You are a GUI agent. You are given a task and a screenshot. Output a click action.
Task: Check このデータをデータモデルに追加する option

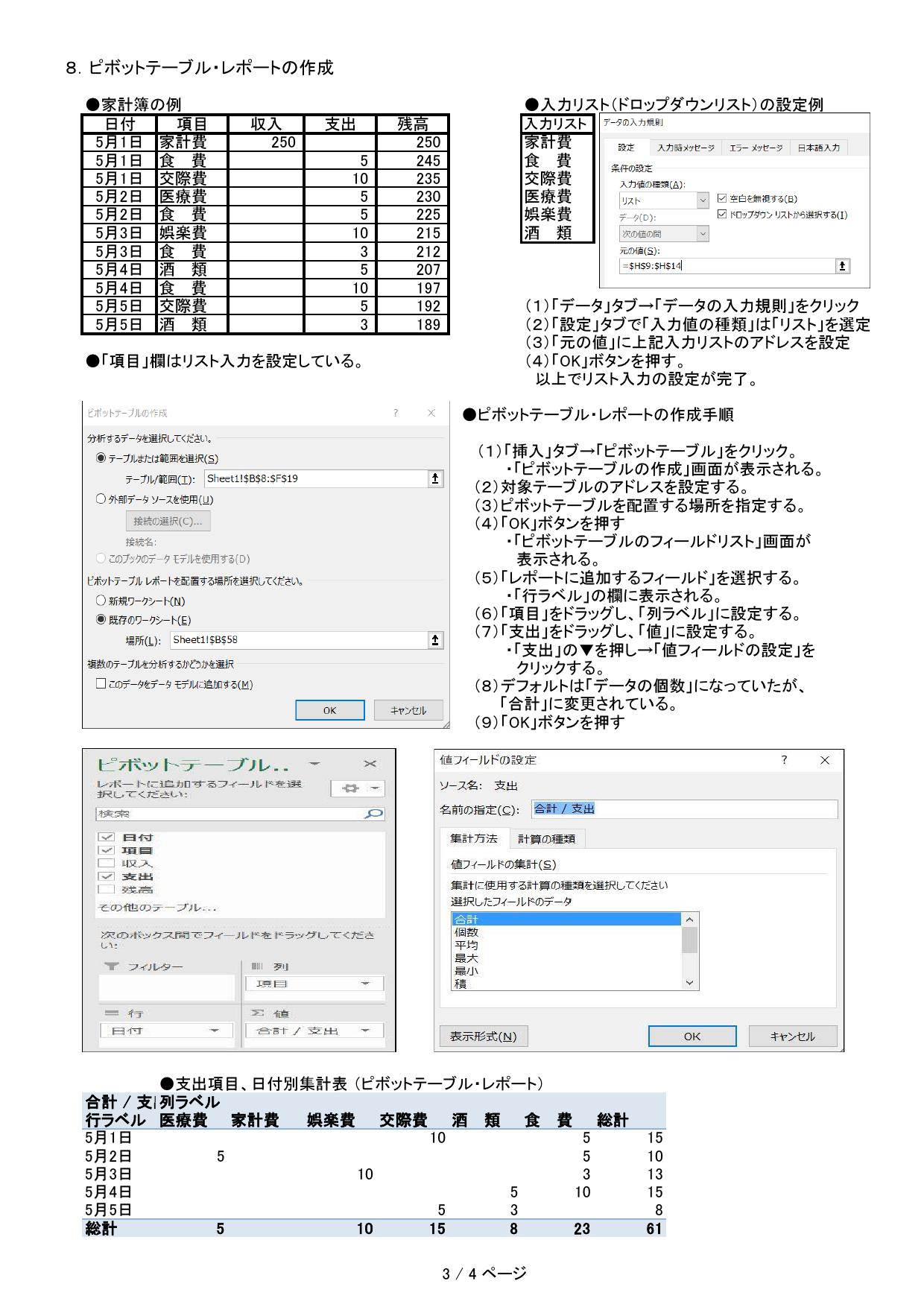coord(101,684)
